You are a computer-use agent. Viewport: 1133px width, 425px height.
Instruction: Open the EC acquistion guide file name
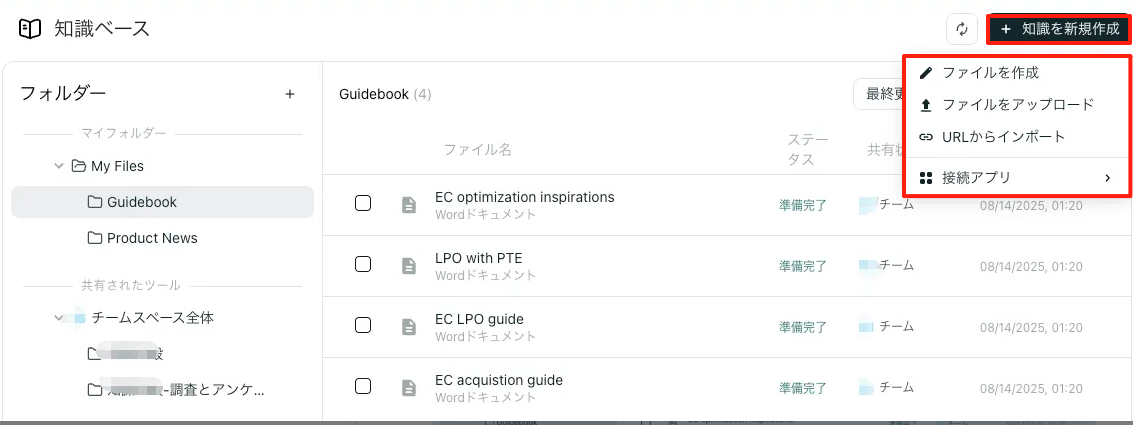(499, 380)
